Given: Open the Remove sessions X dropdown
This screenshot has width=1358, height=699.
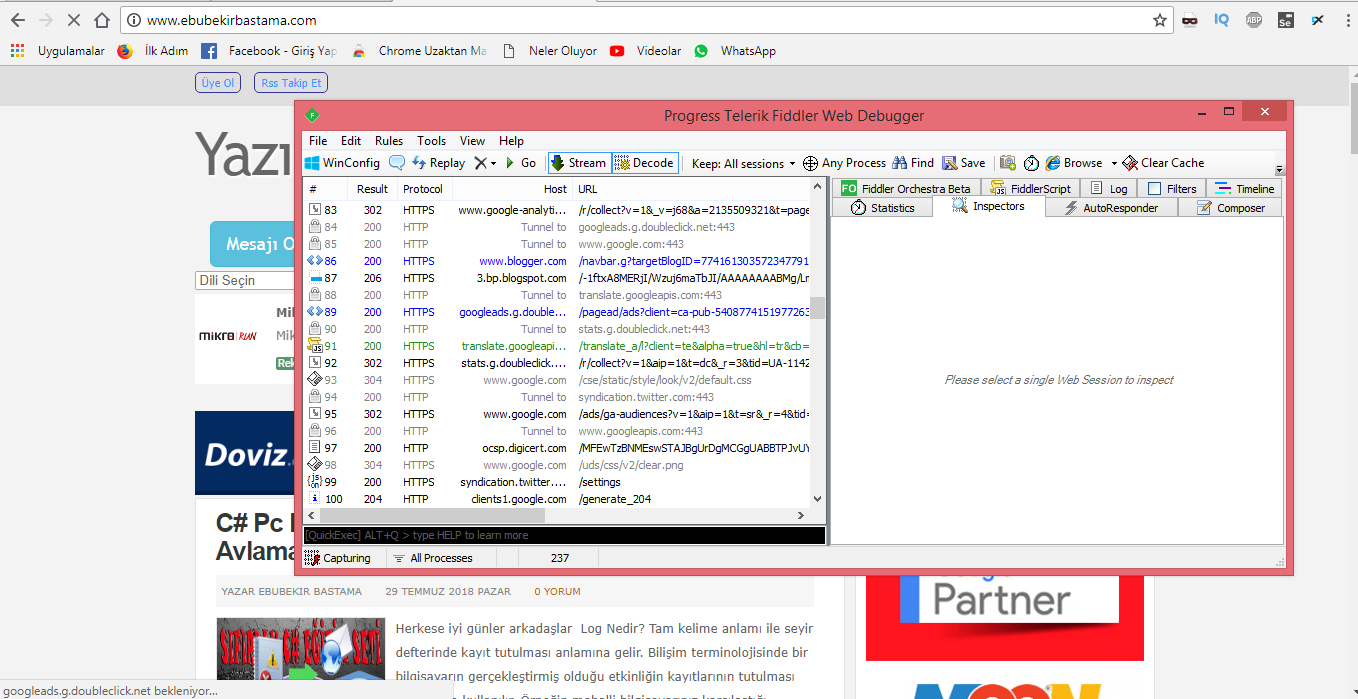Looking at the screenshot, I should pos(485,163).
